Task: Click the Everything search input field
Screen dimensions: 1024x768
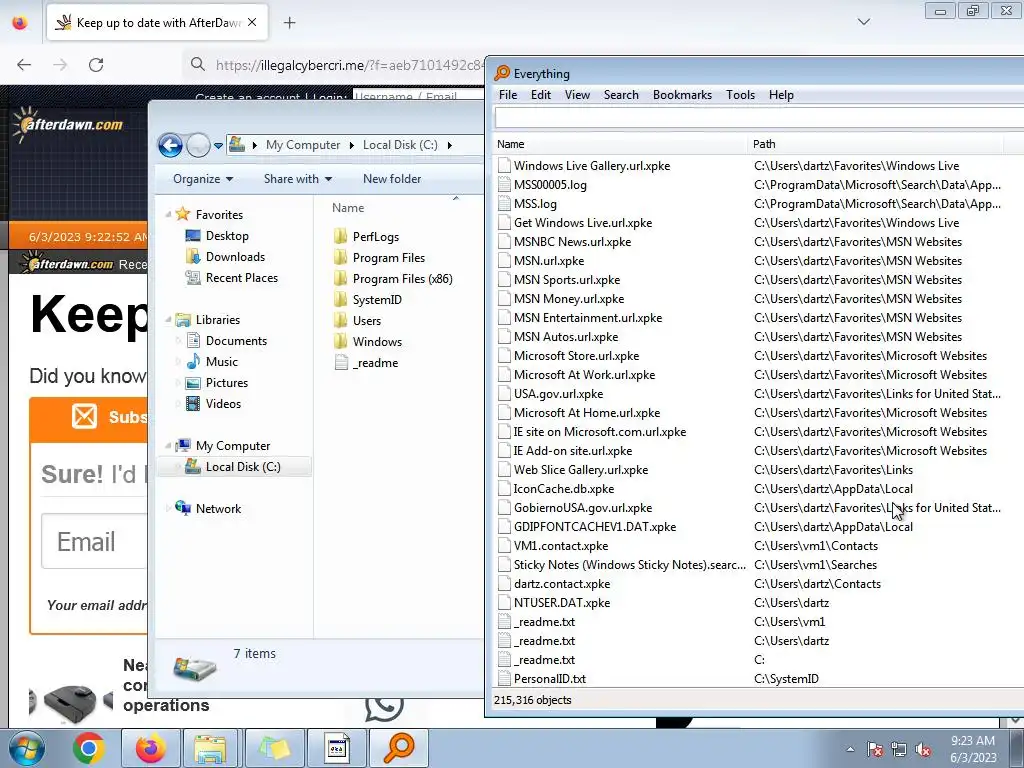Action: coord(759,118)
